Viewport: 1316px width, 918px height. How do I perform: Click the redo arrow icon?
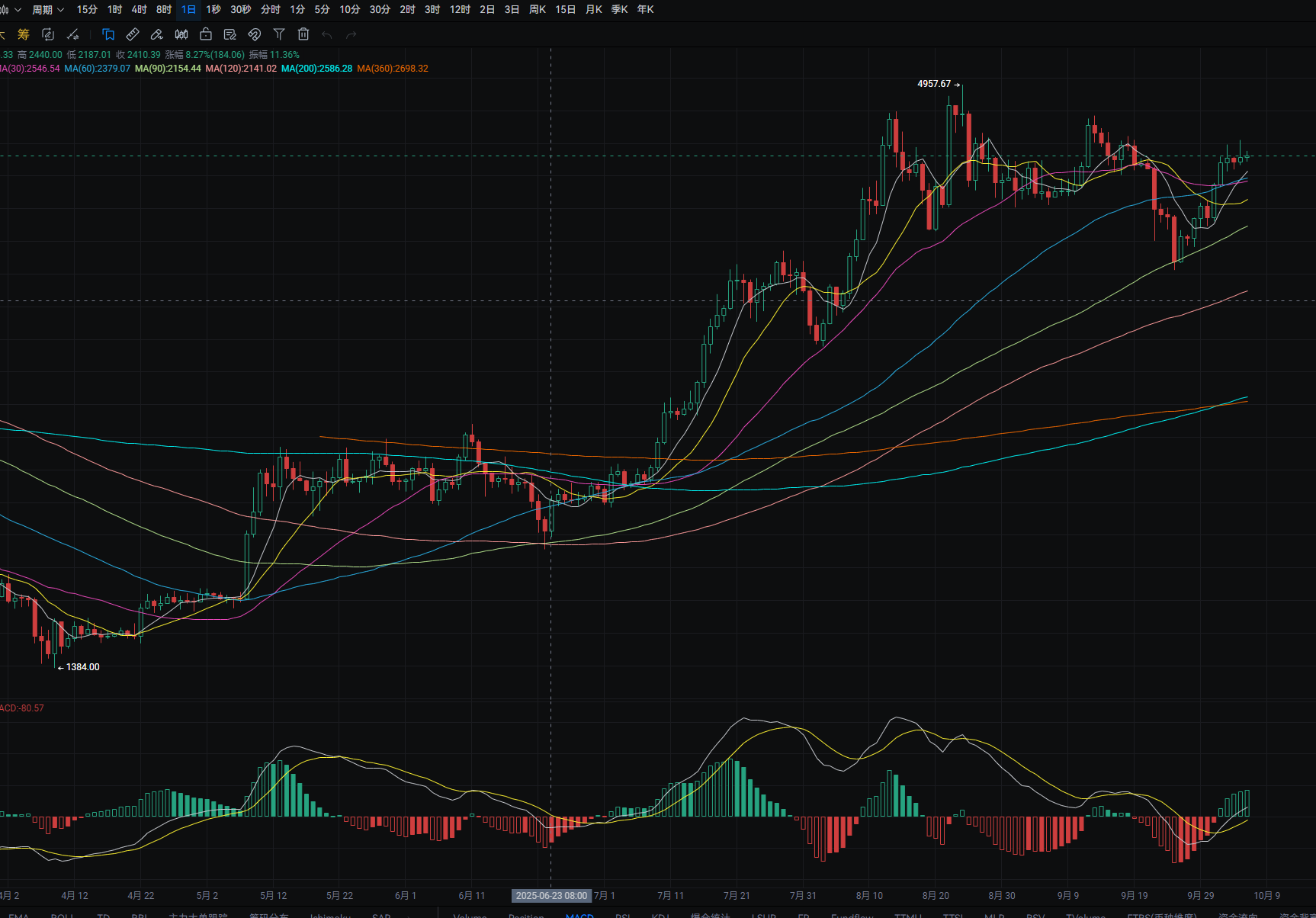351,34
